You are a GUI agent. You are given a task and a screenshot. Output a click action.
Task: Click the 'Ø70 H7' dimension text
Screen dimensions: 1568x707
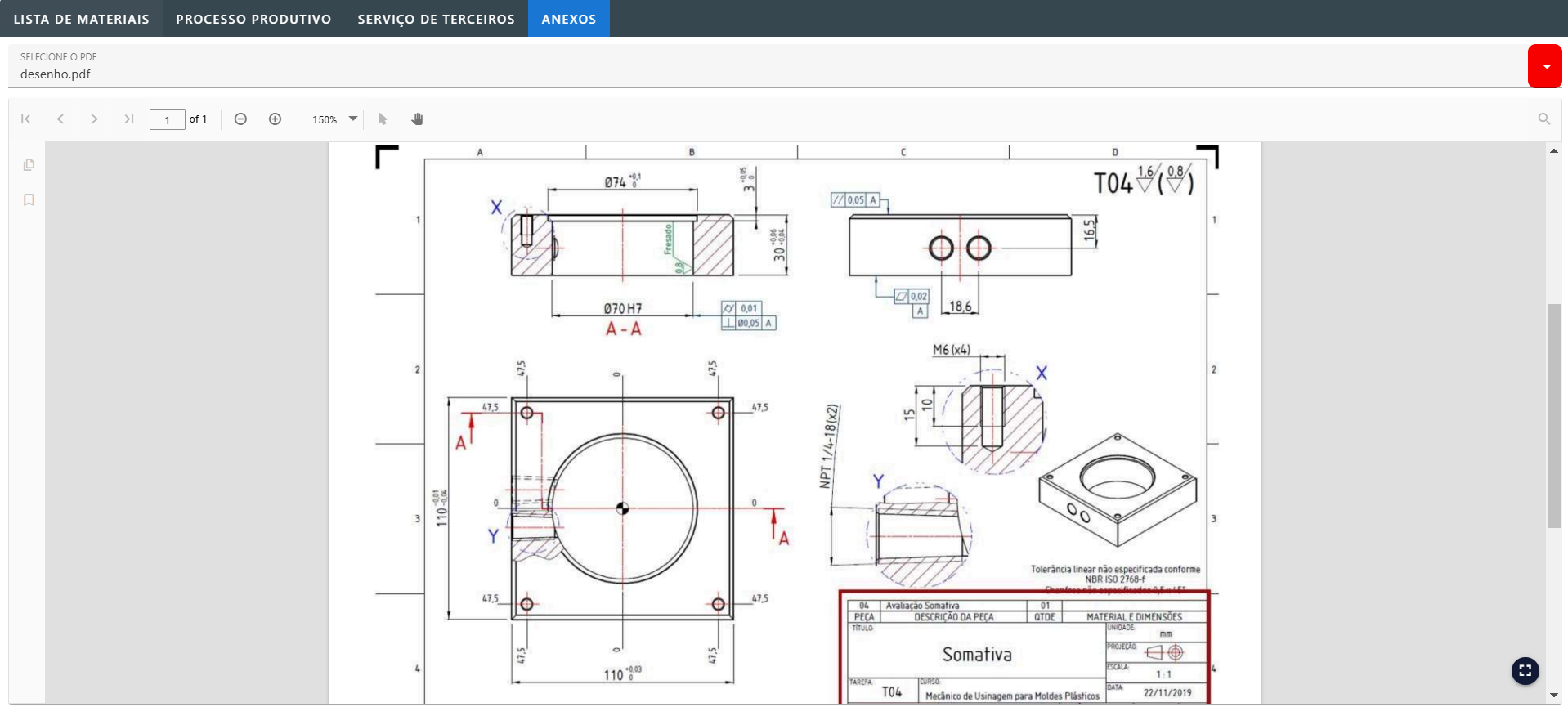point(623,309)
